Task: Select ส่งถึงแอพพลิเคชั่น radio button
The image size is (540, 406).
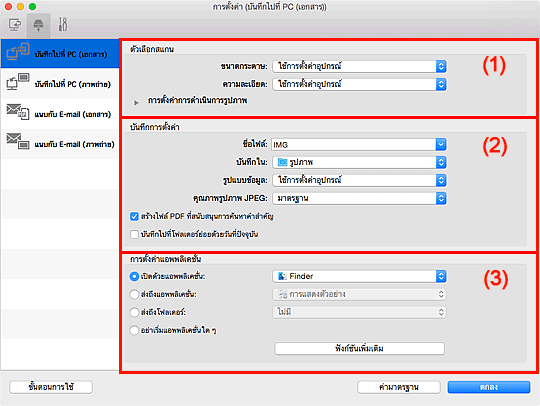Action: tap(134, 294)
